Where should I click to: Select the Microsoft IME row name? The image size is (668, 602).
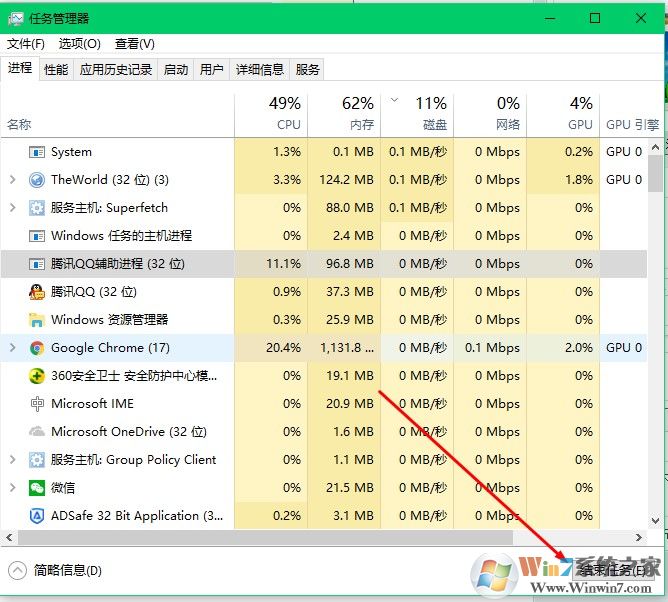[x=92, y=404]
